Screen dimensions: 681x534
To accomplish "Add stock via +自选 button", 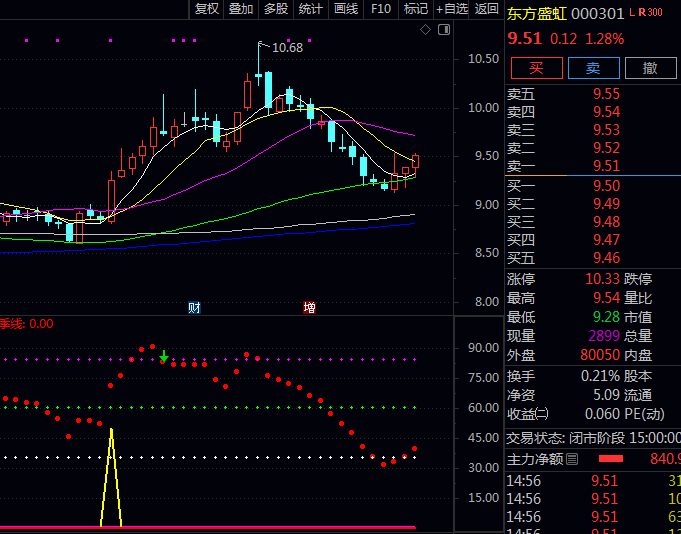I will click(451, 9).
